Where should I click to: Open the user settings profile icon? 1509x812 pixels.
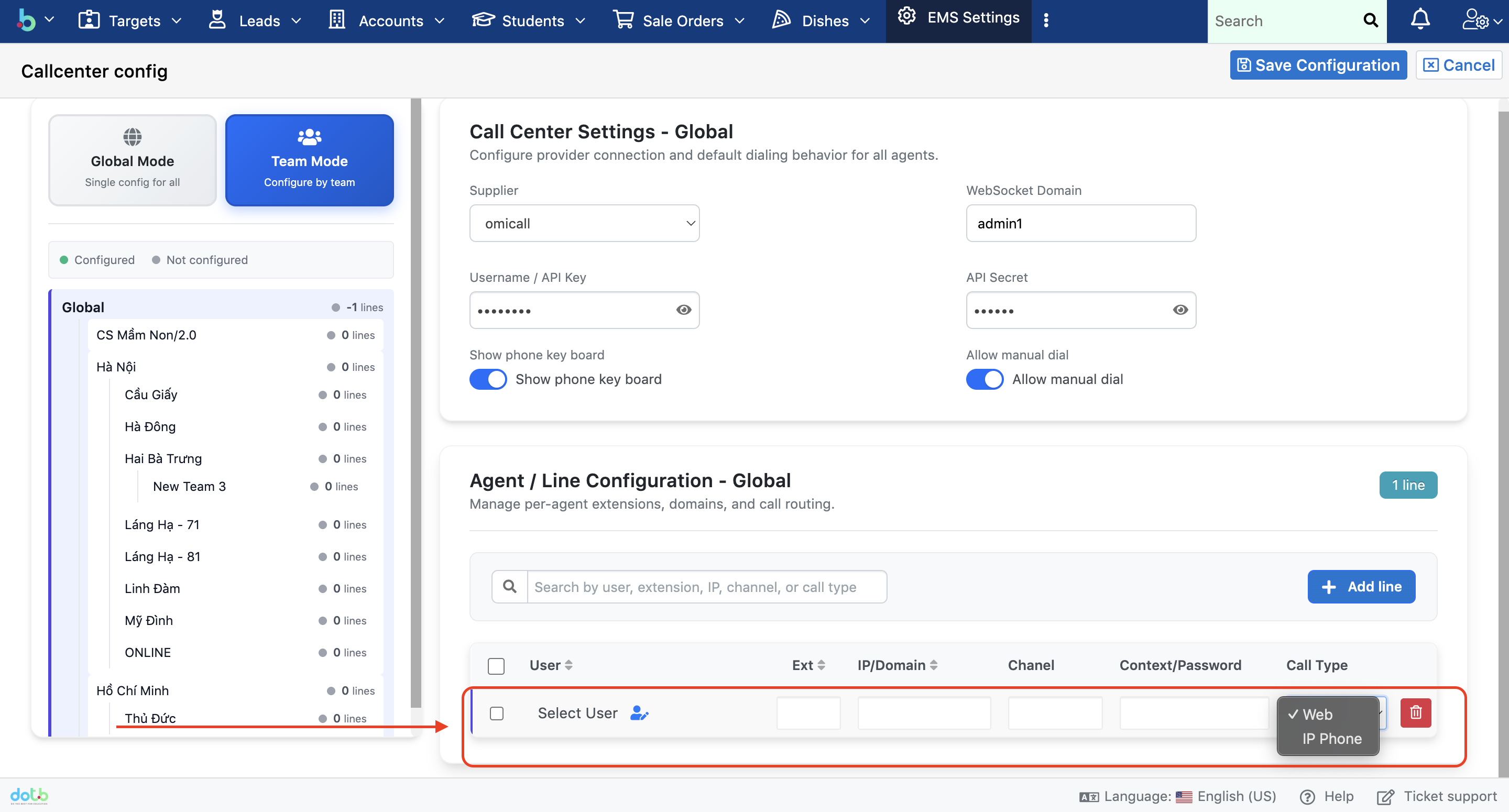pos(1474,20)
